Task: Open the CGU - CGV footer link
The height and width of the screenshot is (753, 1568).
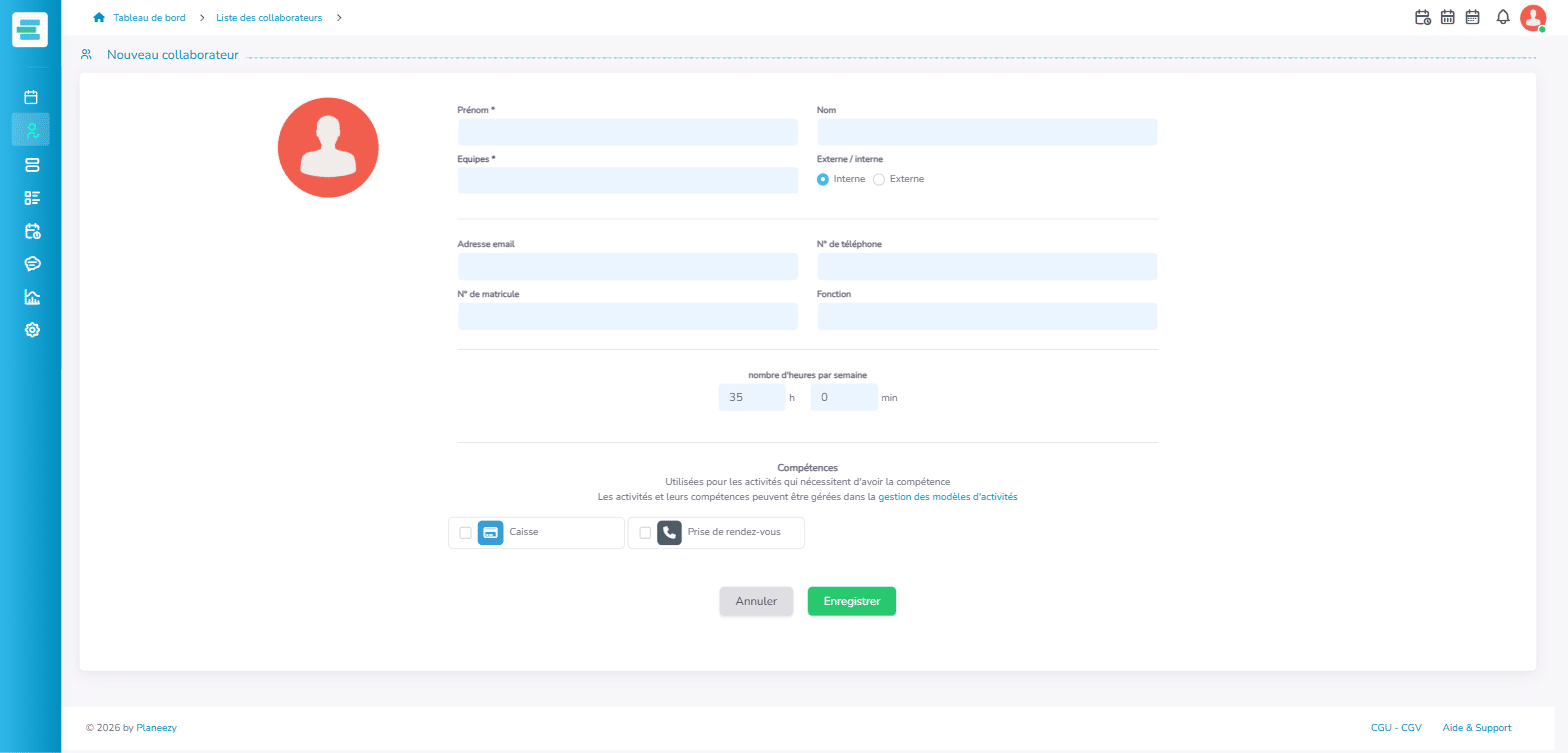Action: pos(1396,728)
